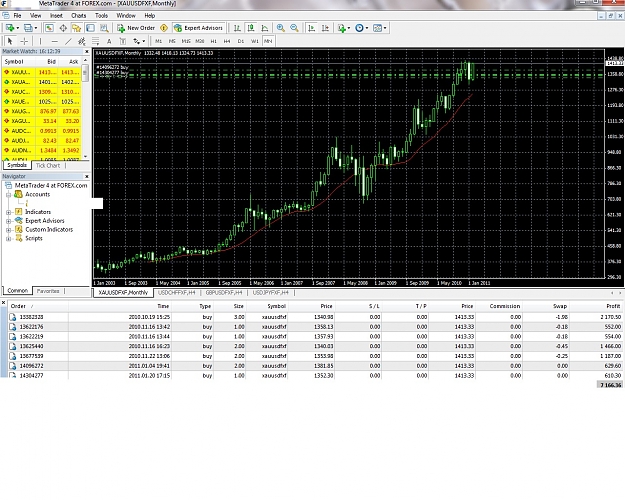Select the Vertical Line drawing tool

point(40,41)
